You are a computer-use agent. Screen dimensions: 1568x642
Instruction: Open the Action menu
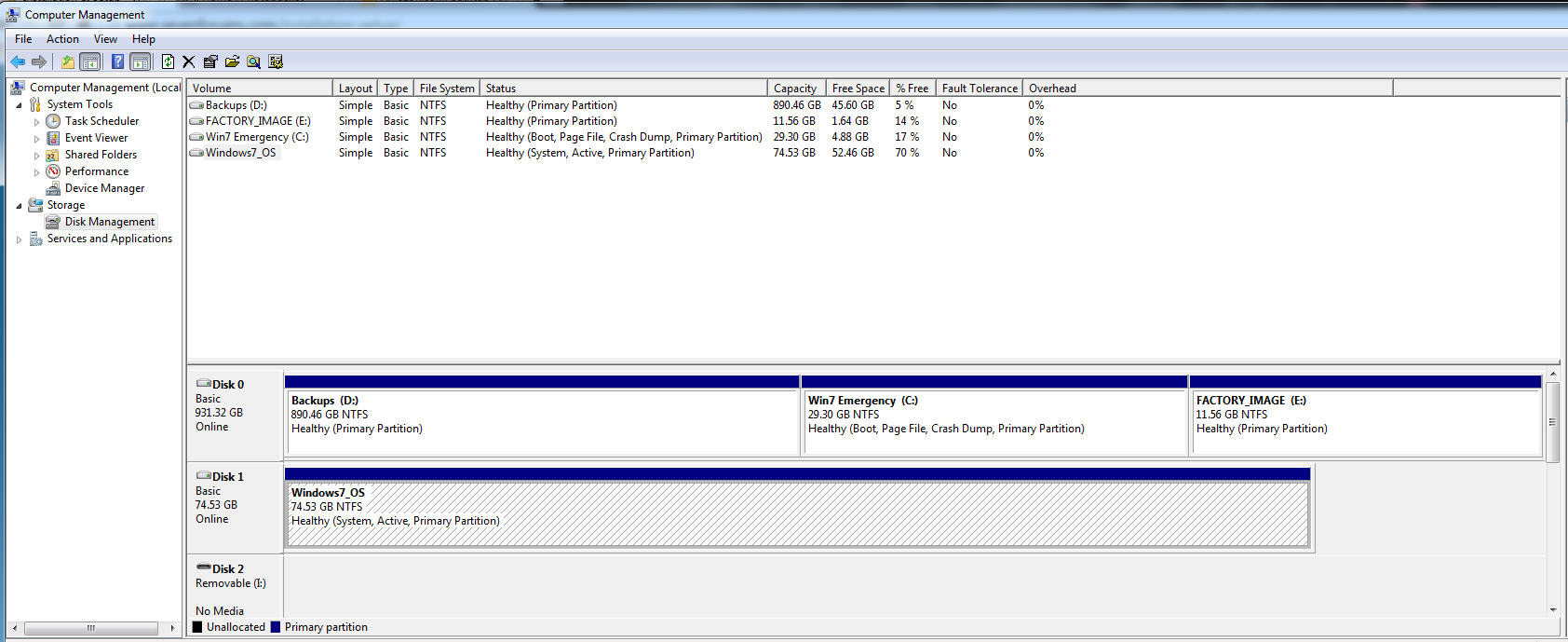tap(62, 39)
